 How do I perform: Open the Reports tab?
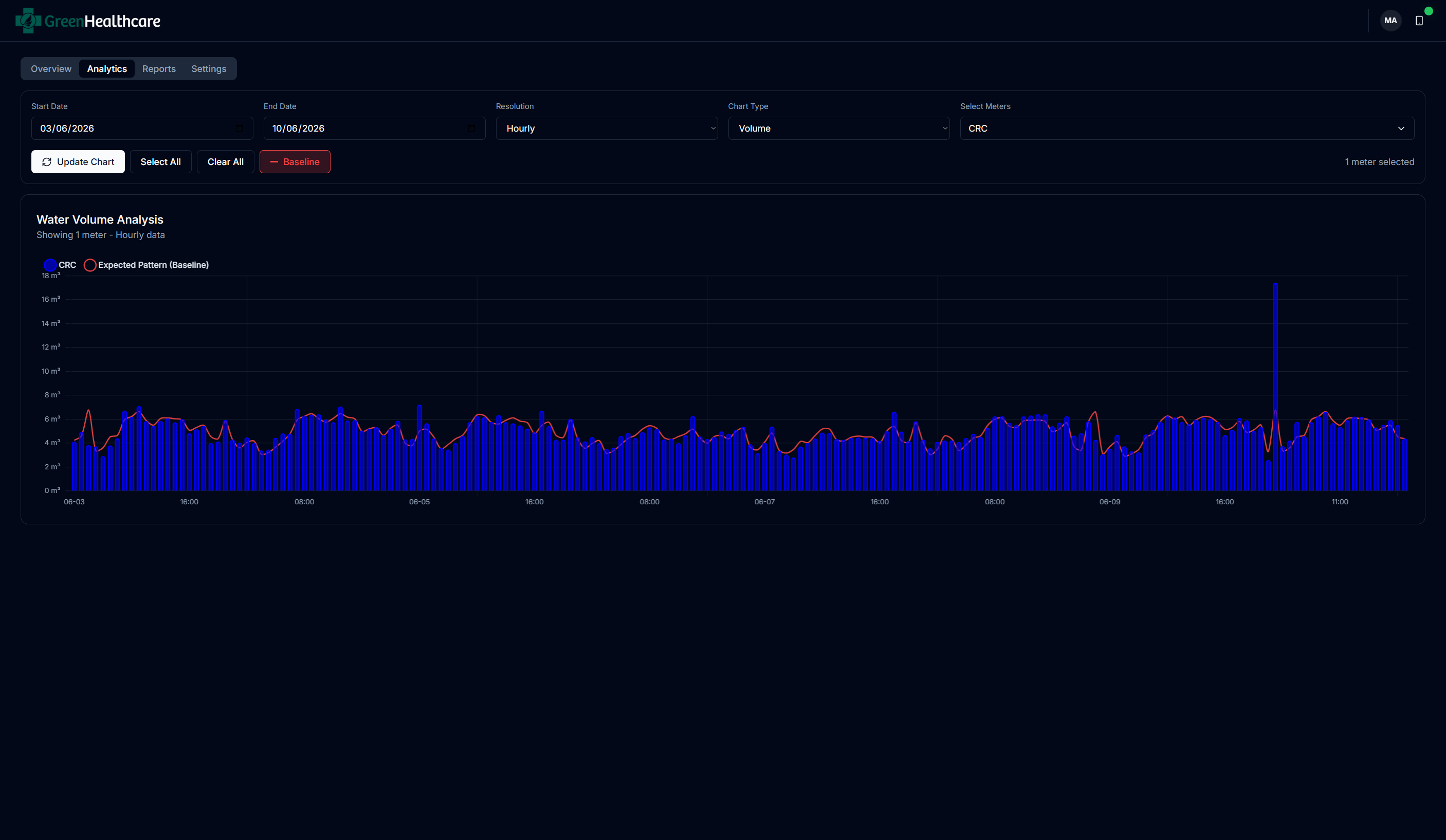[x=159, y=69]
